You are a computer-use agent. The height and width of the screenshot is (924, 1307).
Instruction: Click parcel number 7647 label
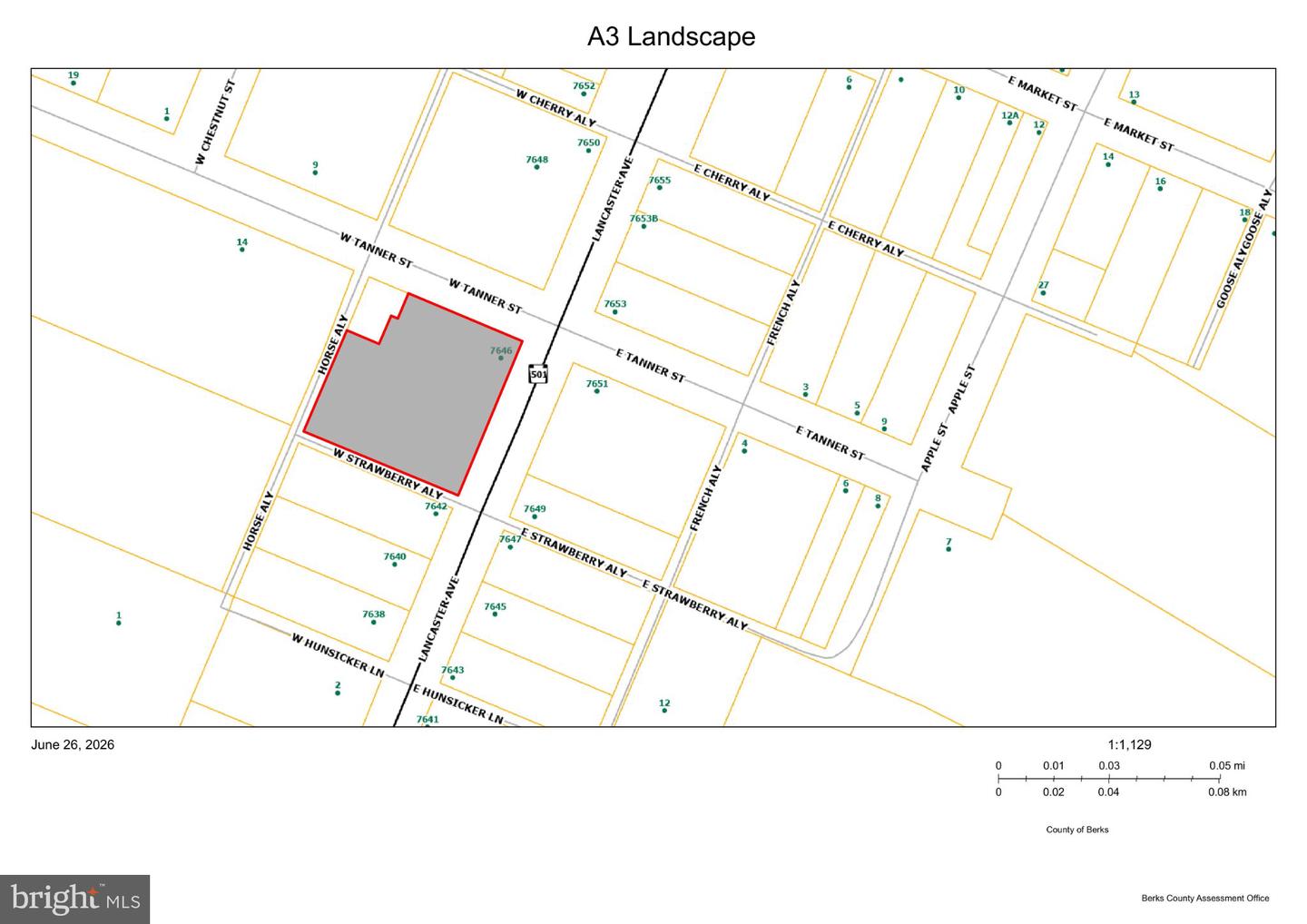[510, 539]
